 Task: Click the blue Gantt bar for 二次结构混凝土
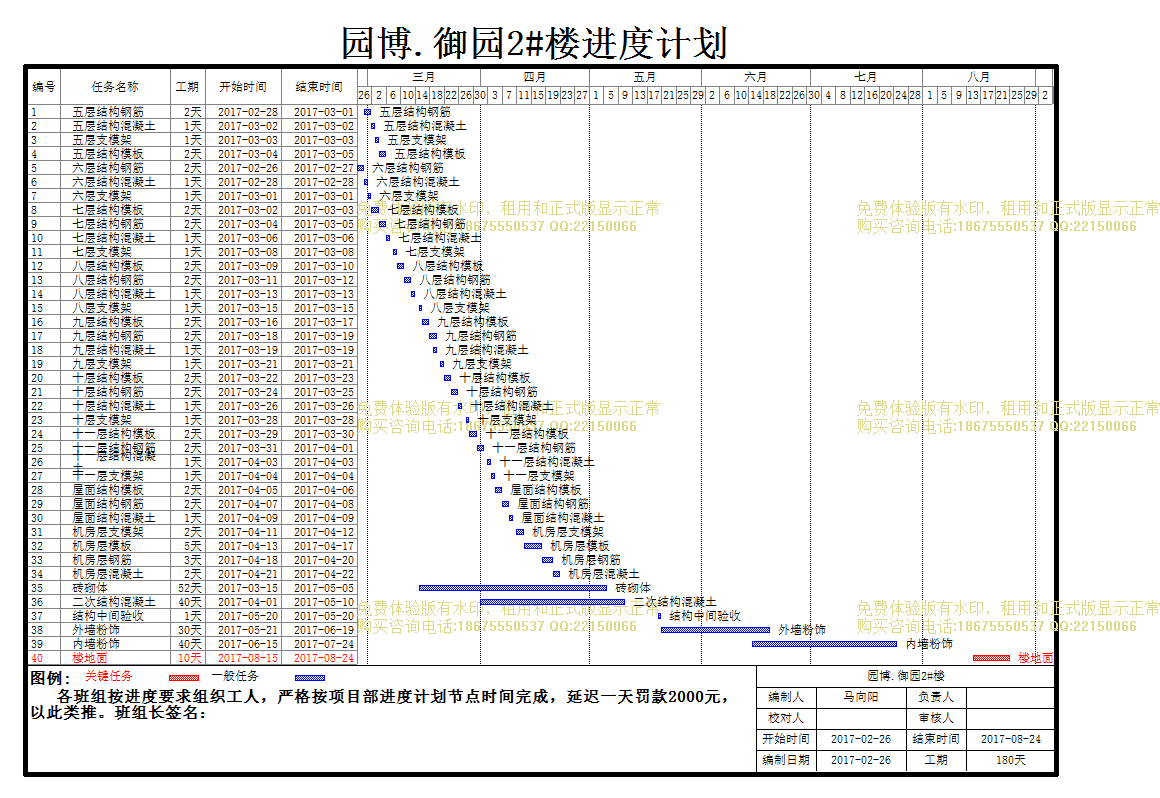(553, 602)
